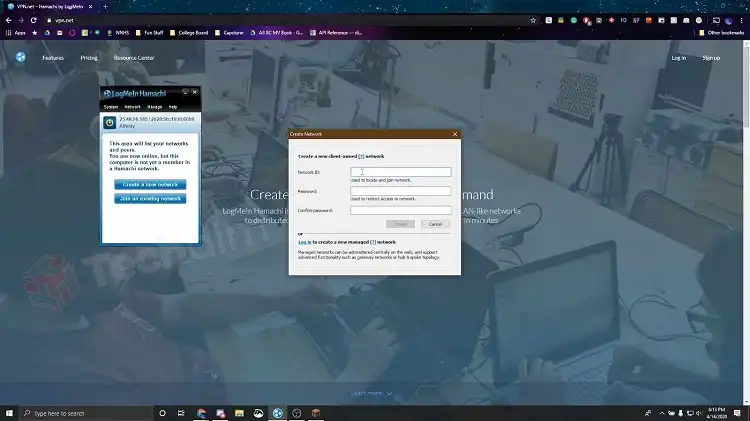Open a new browser tab
Image resolution: width=750 pixels, height=421 pixels.
click(x=105, y=7)
